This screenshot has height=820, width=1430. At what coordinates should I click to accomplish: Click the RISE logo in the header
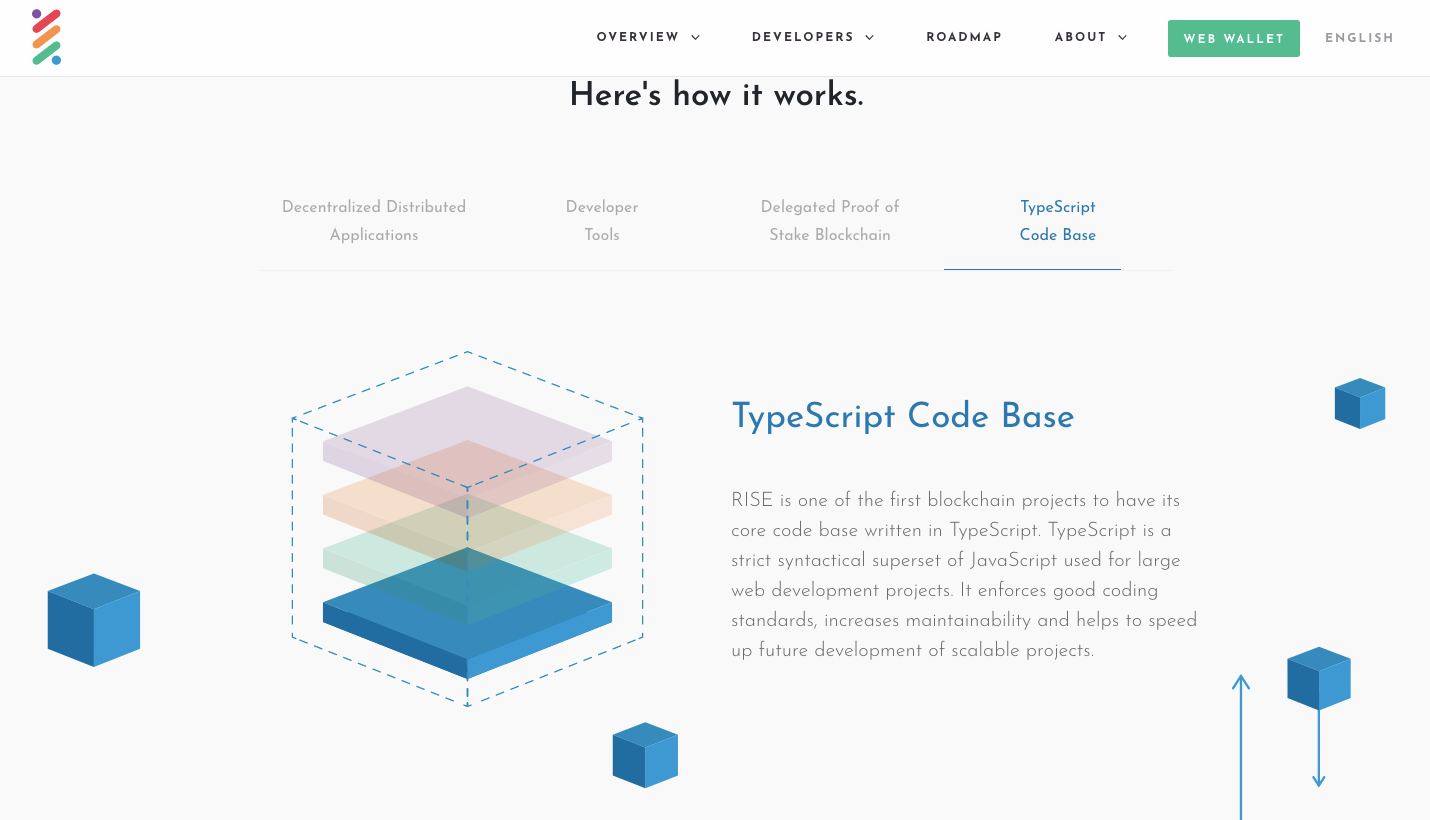coord(47,37)
